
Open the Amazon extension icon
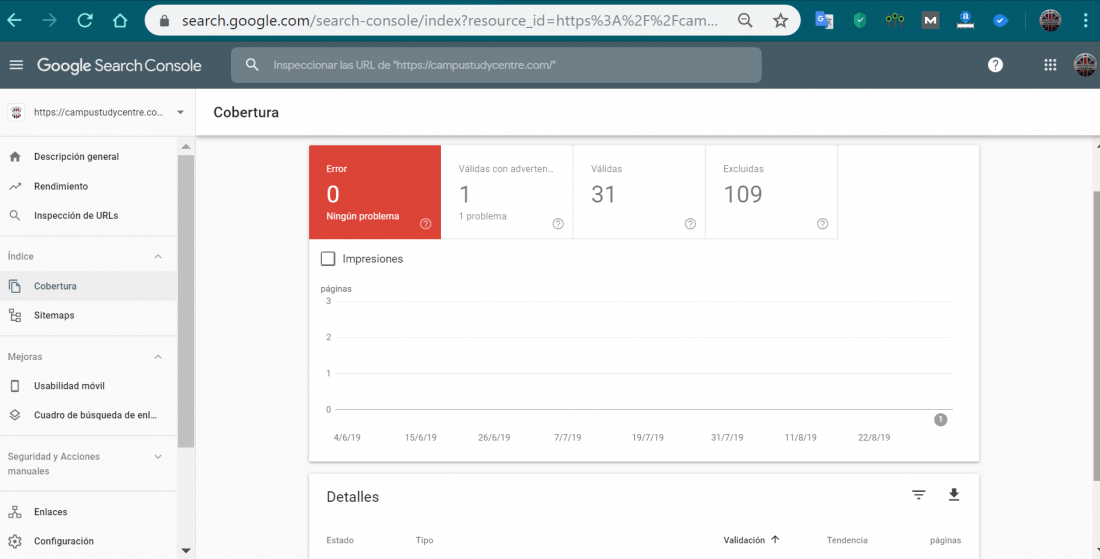point(965,20)
